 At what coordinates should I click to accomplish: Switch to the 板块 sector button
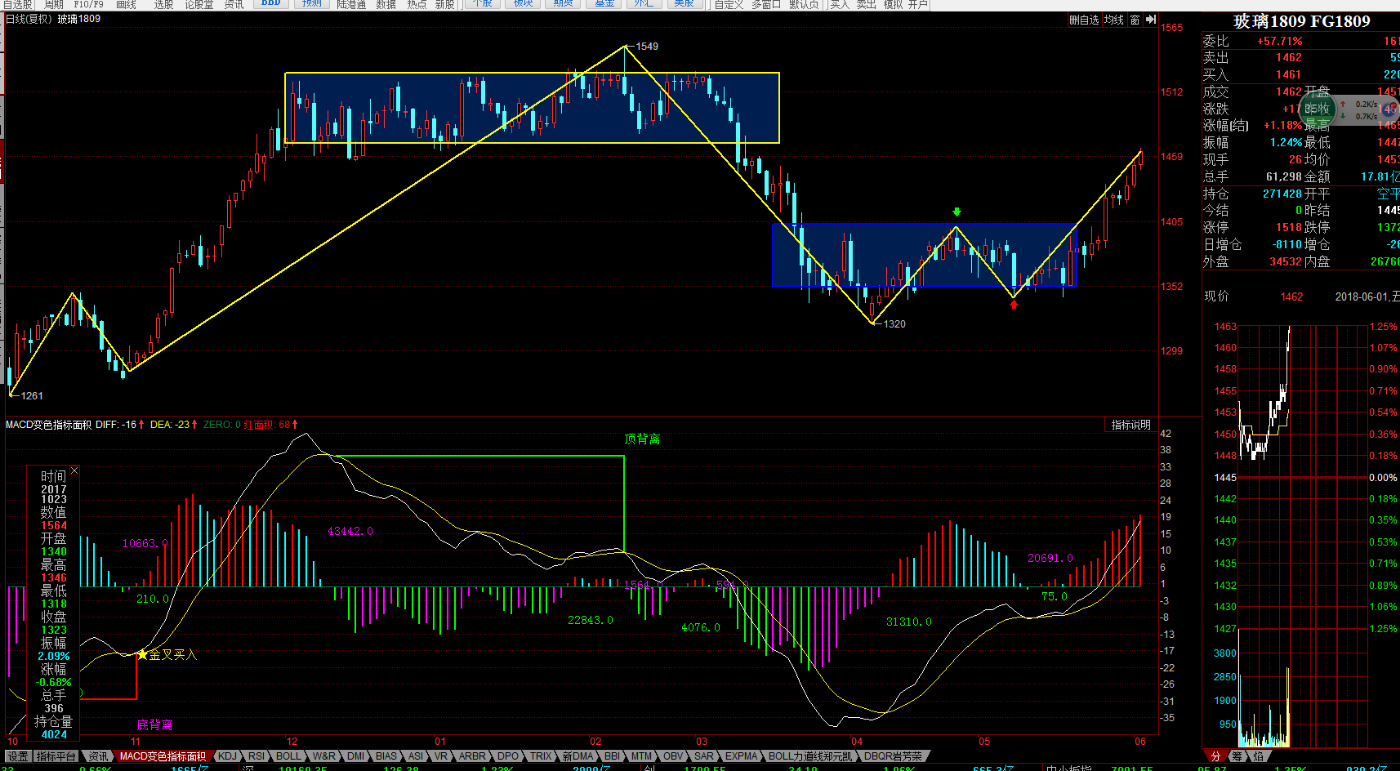click(x=523, y=4)
